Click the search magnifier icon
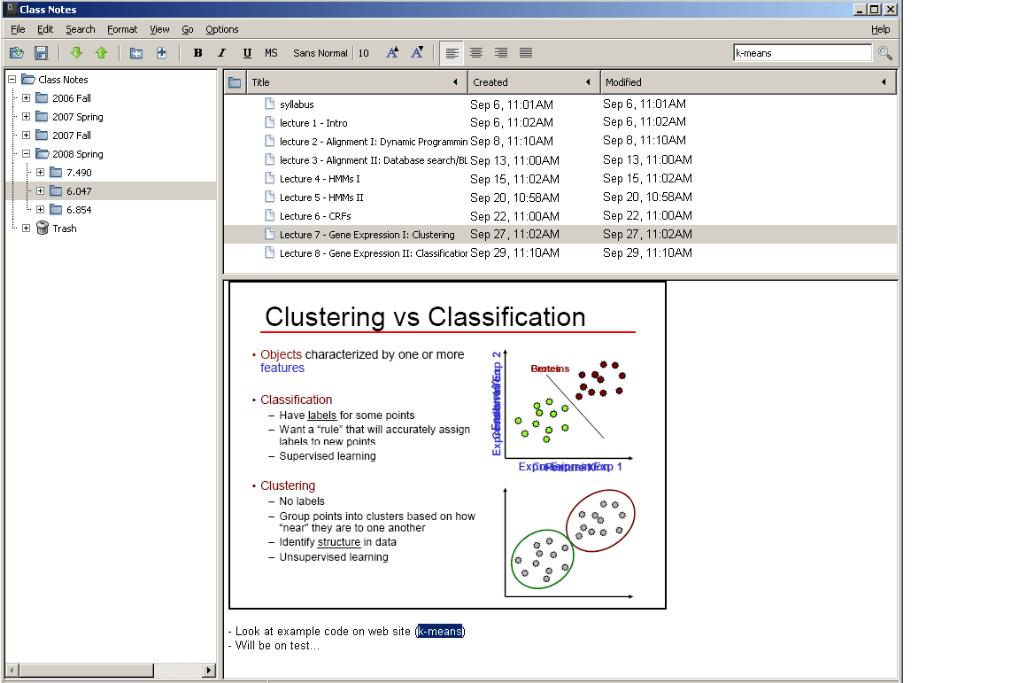 [885, 53]
